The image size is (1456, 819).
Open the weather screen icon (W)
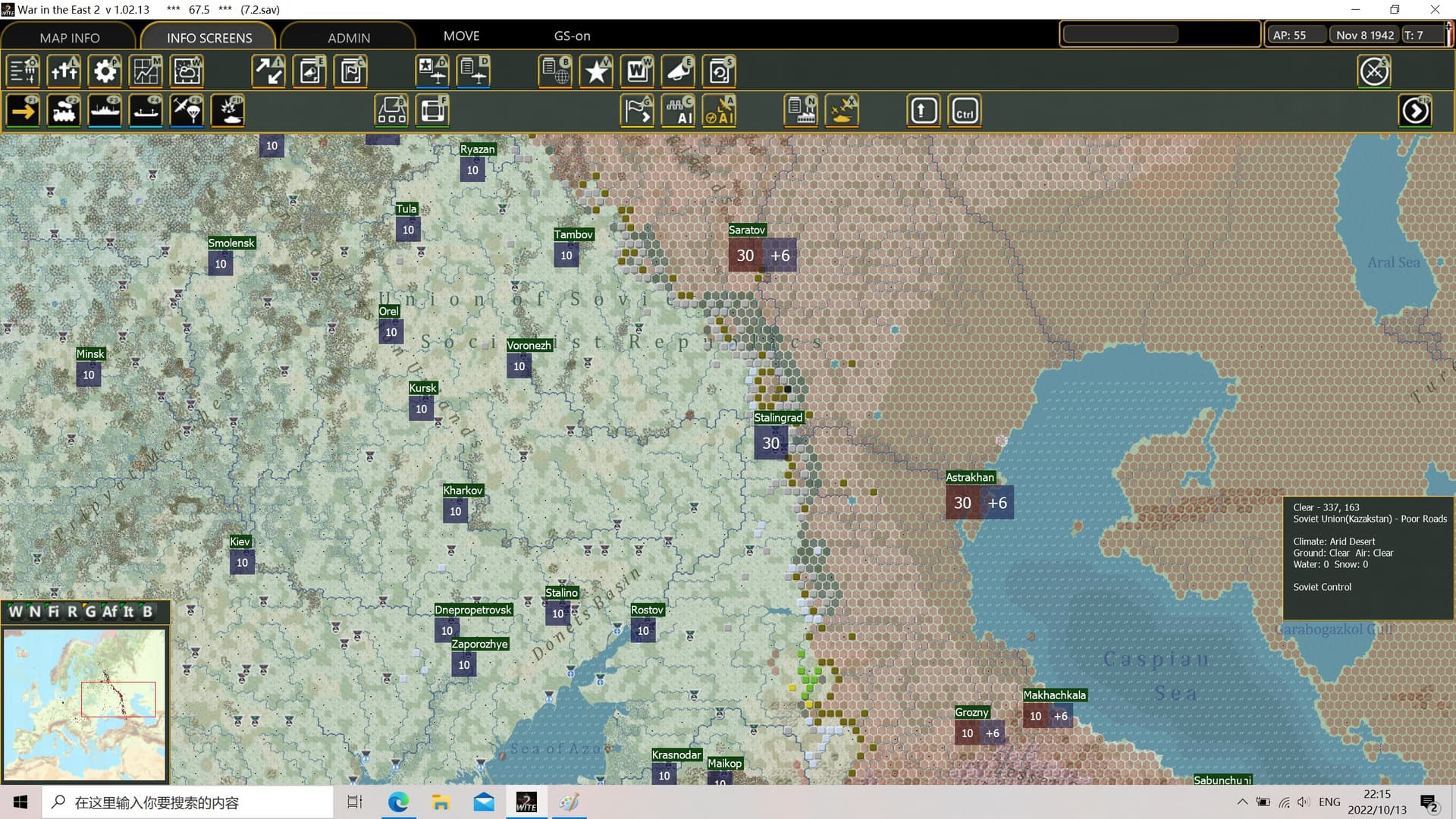tap(187, 71)
